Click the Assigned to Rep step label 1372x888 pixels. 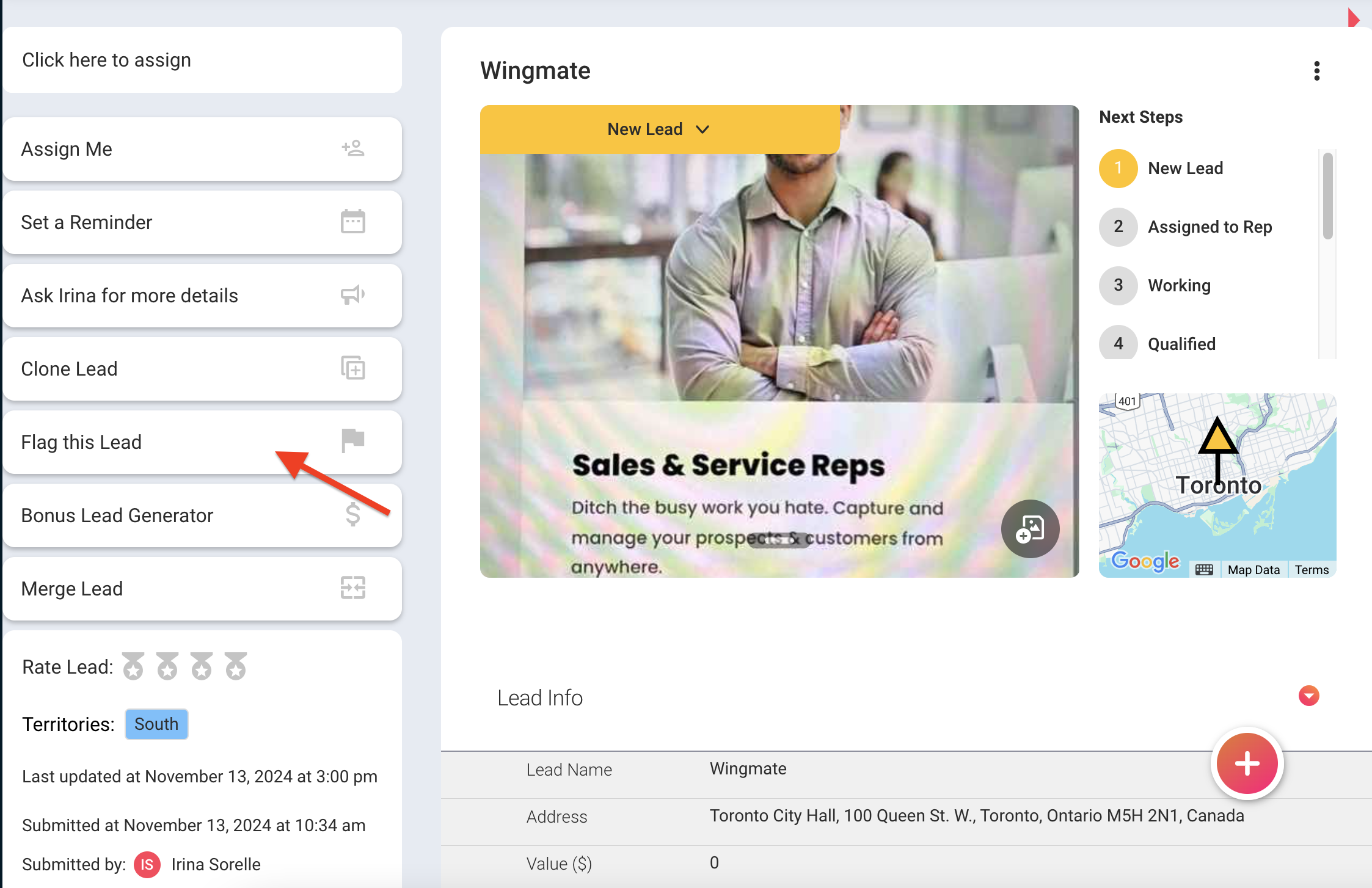click(x=1210, y=227)
